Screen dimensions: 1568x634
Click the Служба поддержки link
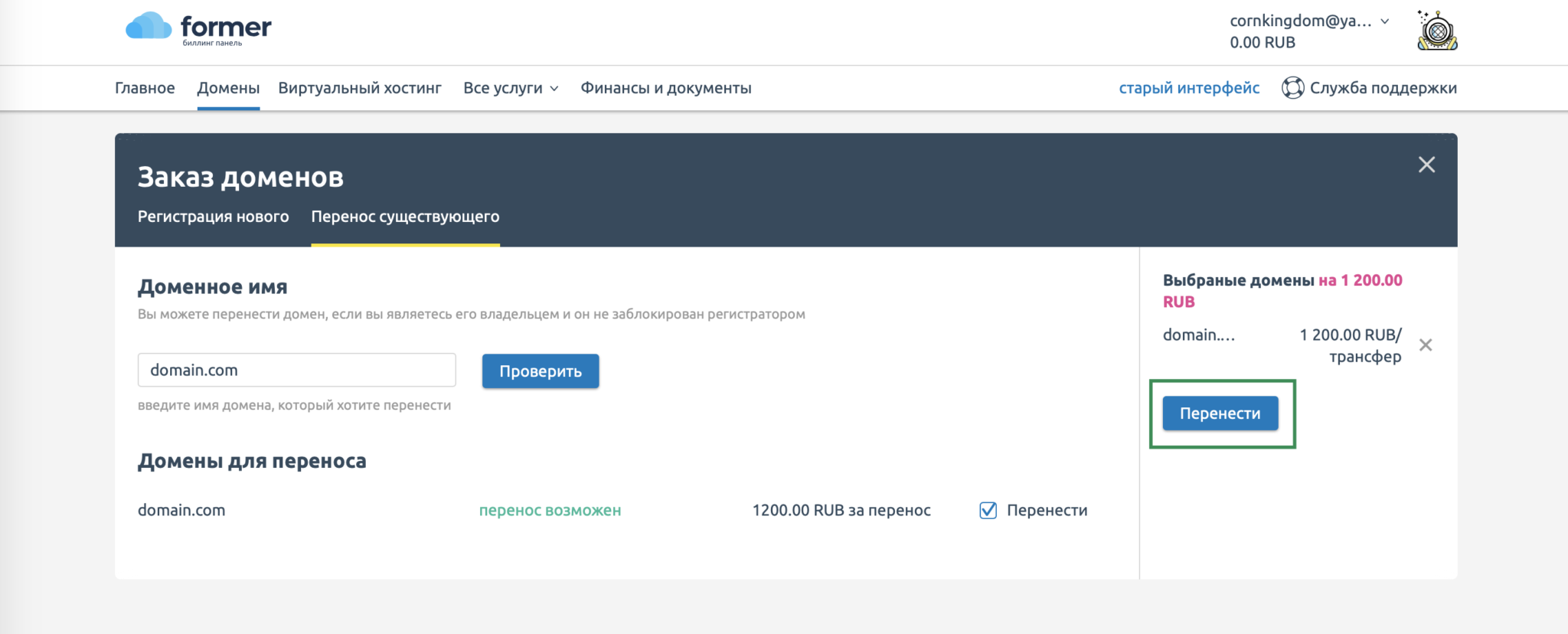pyautogui.click(x=1383, y=88)
